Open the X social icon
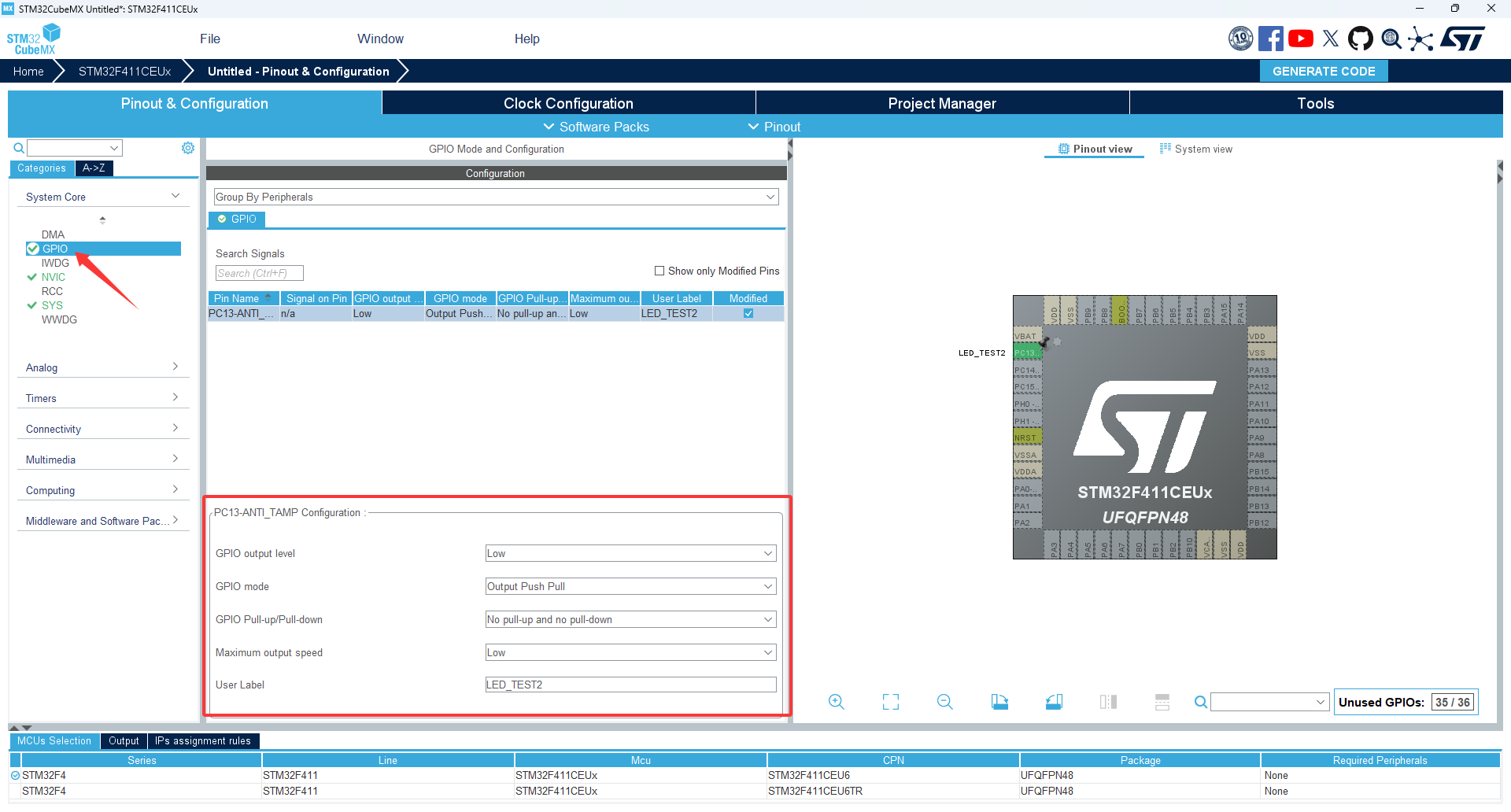Viewport: 1511px width, 812px height. 1331,39
